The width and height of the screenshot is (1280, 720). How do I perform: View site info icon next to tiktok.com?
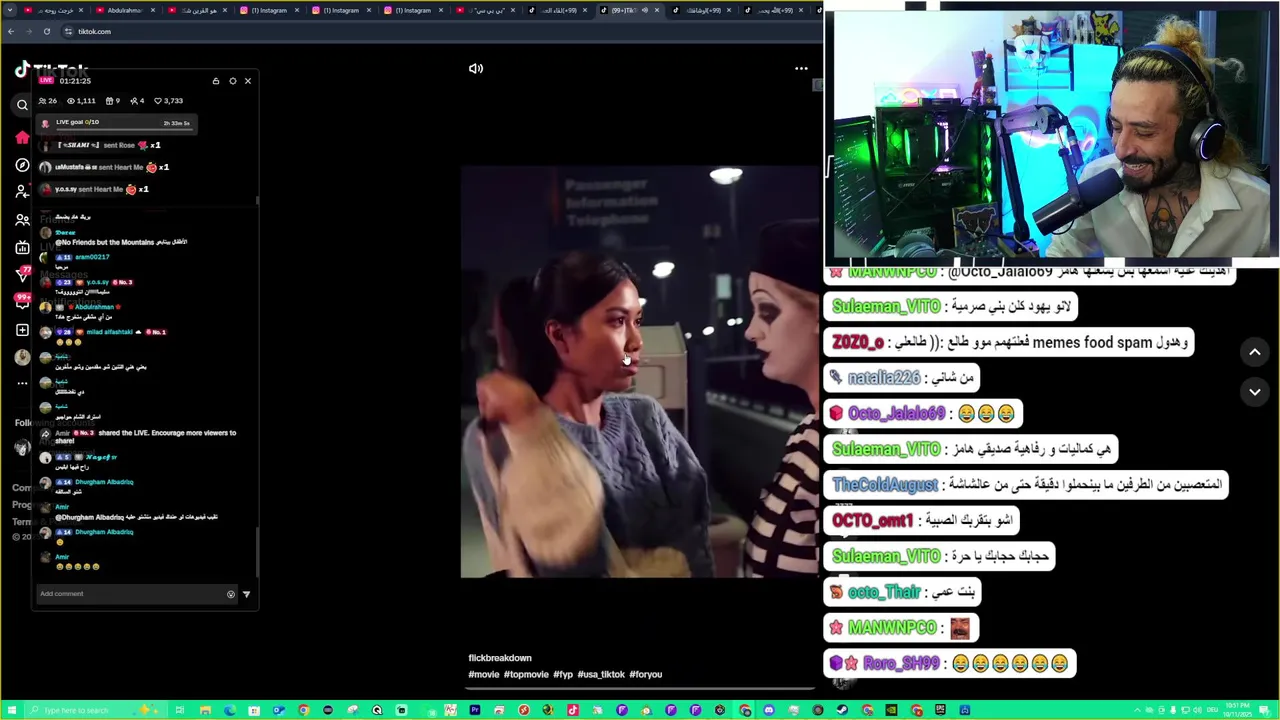pos(68,31)
